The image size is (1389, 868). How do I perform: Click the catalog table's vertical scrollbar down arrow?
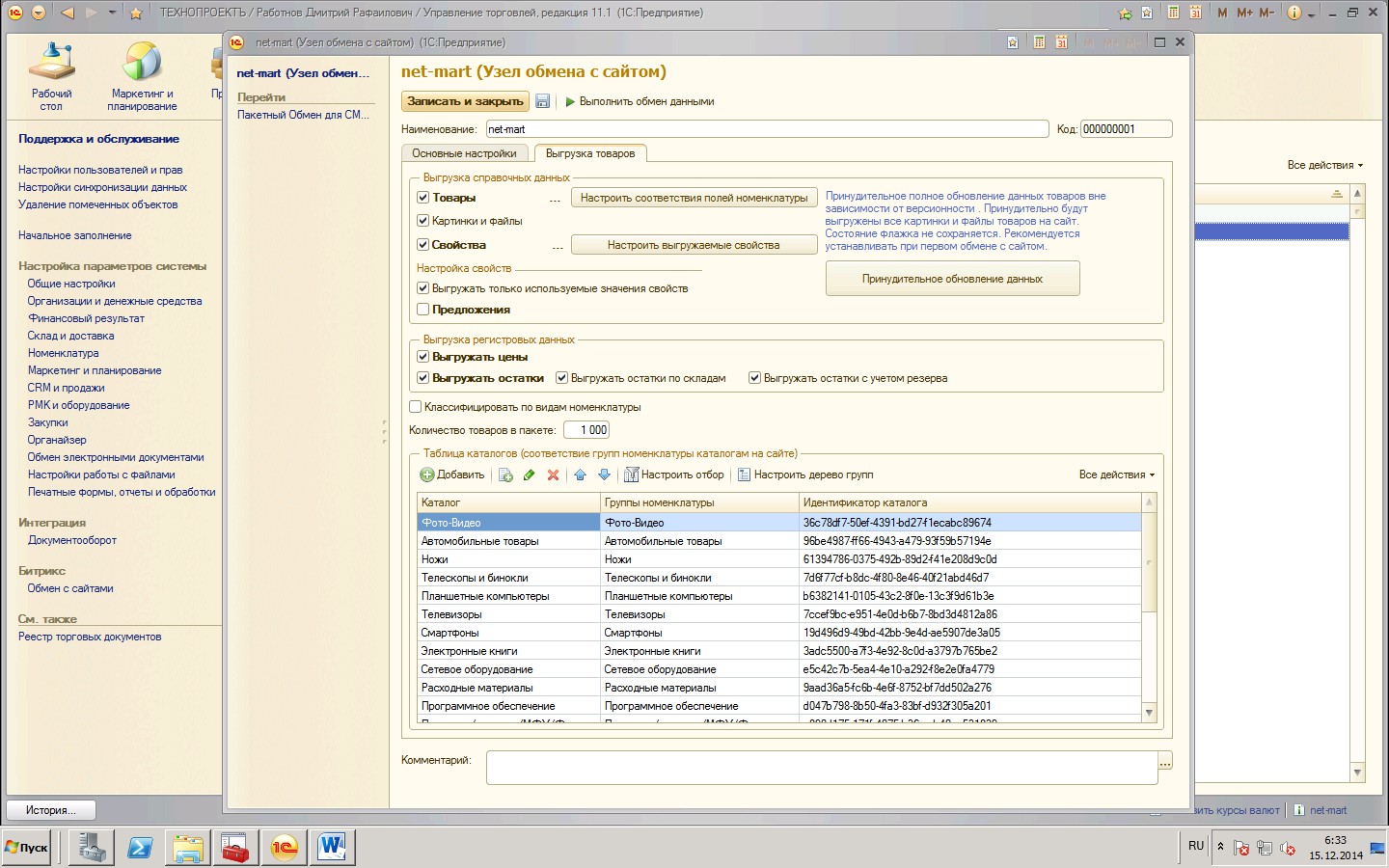coord(1149,713)
